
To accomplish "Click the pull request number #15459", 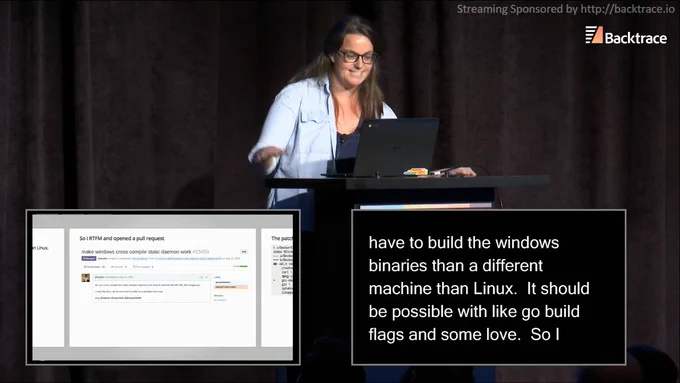I will pyautogui.click(x=200, y=252).
